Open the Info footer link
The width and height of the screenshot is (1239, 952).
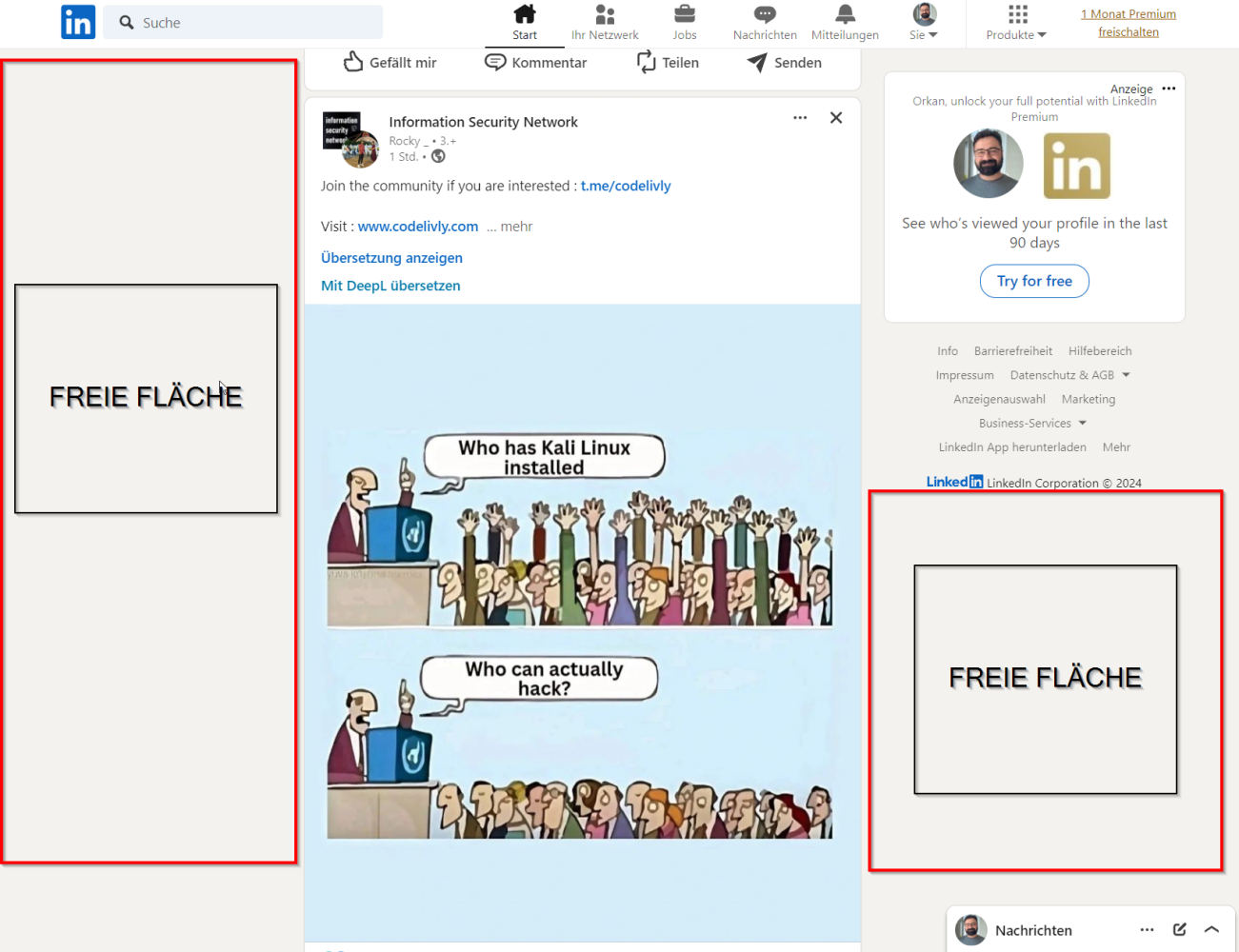pos(948,351)
